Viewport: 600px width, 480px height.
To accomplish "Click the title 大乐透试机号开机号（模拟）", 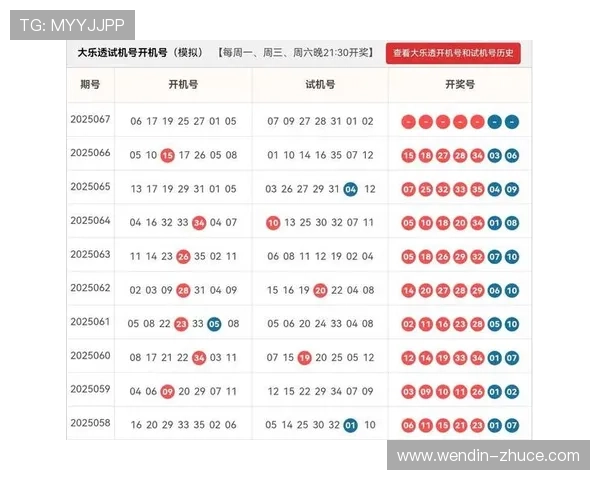I will (140, 52).
